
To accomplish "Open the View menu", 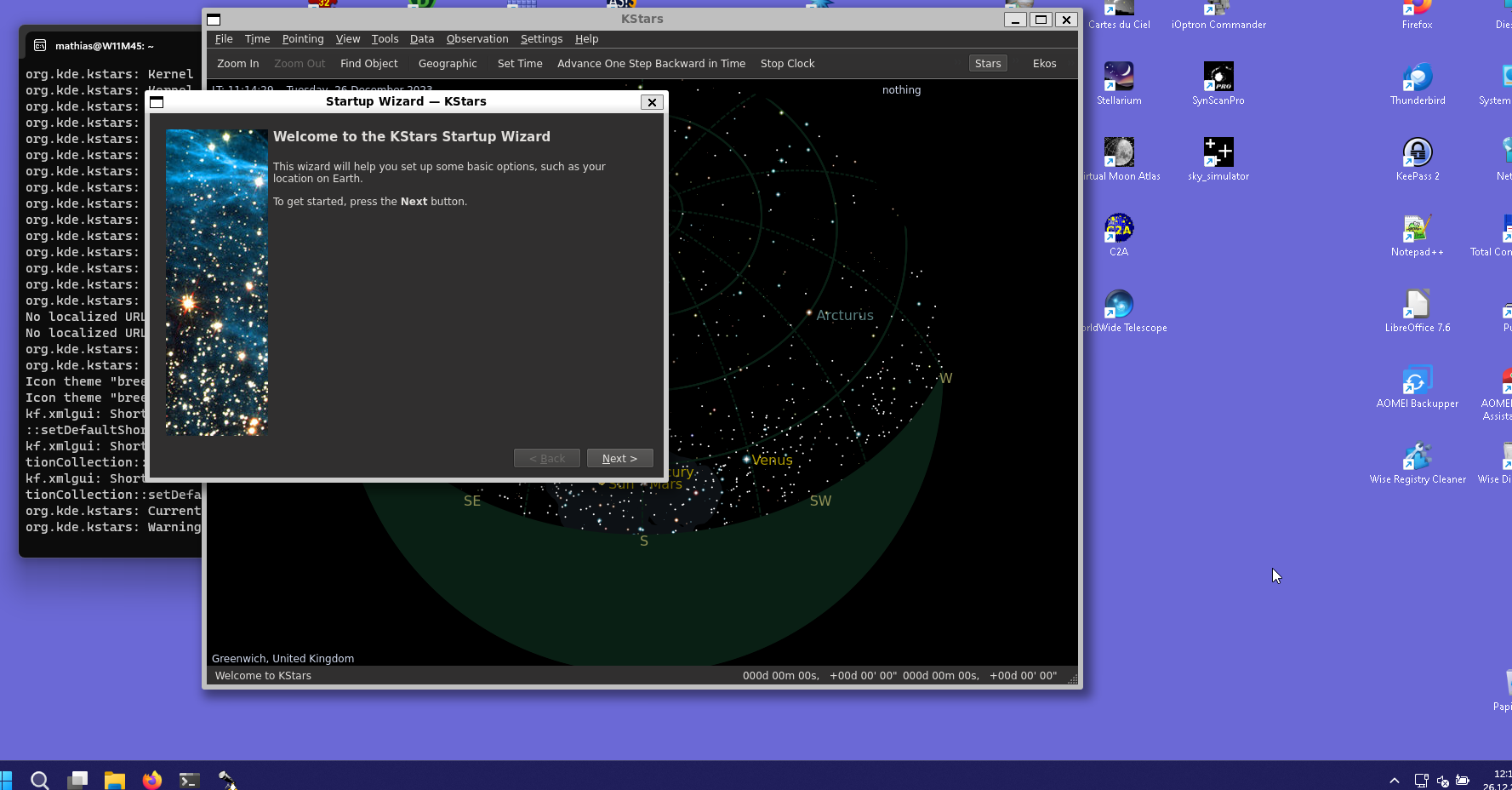I will coord(348,39).
